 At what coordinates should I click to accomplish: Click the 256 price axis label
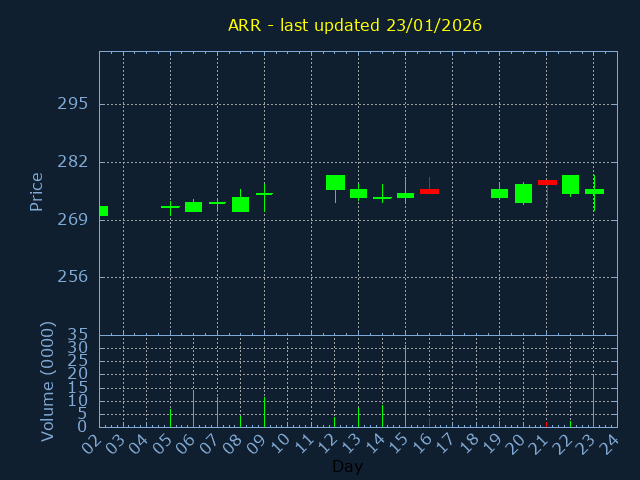73,277
